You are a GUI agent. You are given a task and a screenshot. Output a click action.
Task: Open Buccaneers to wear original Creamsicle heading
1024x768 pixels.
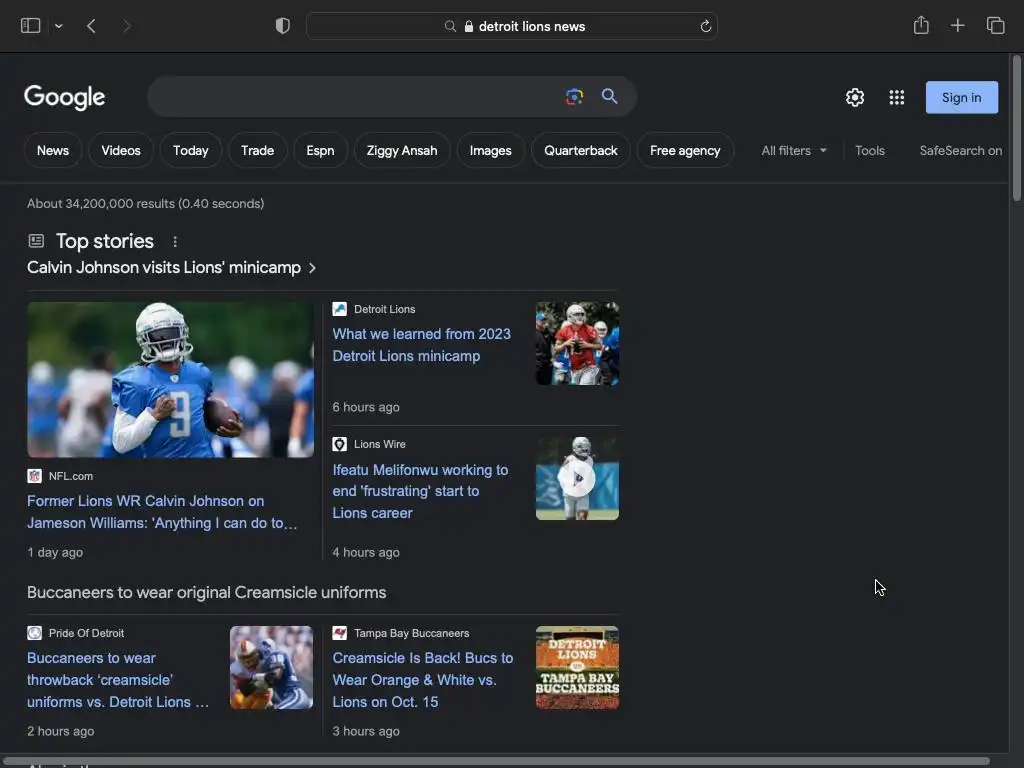(x=206, y=592)
